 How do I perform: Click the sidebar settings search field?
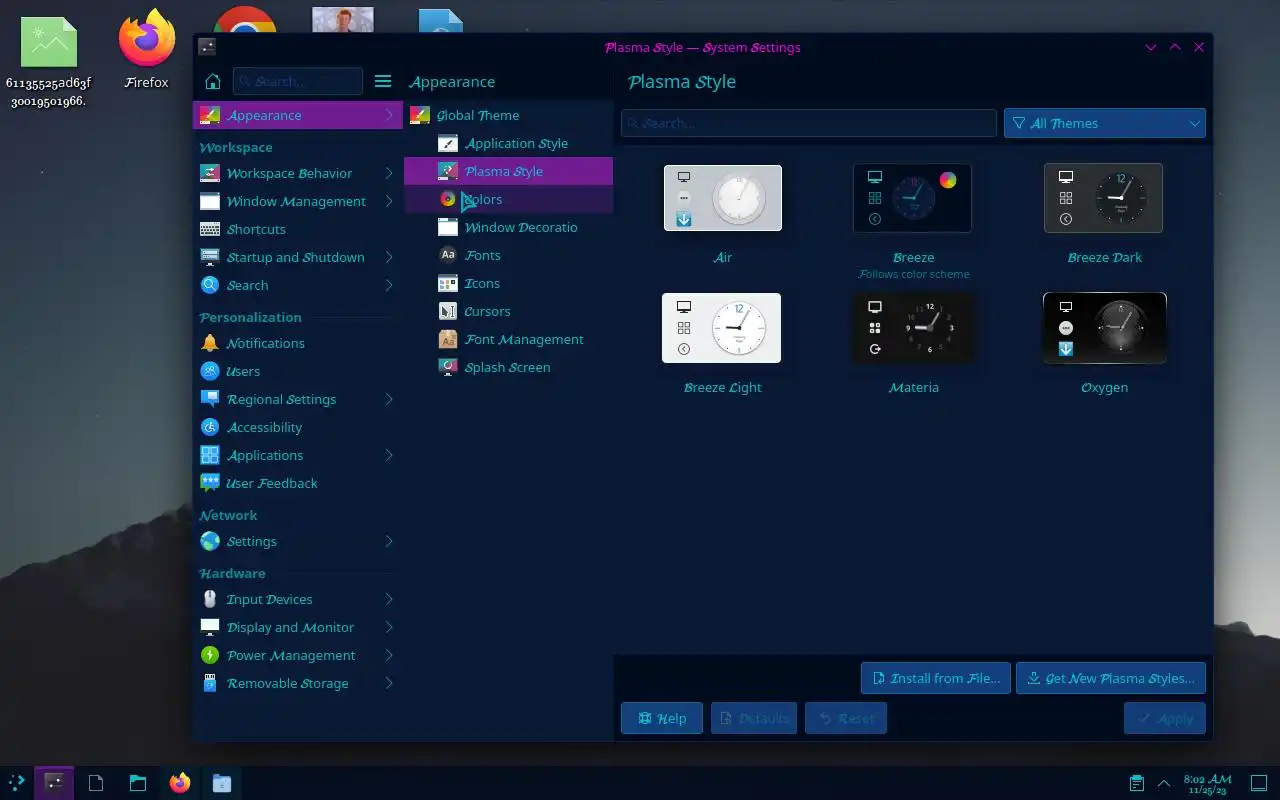[x=298, y=82]
